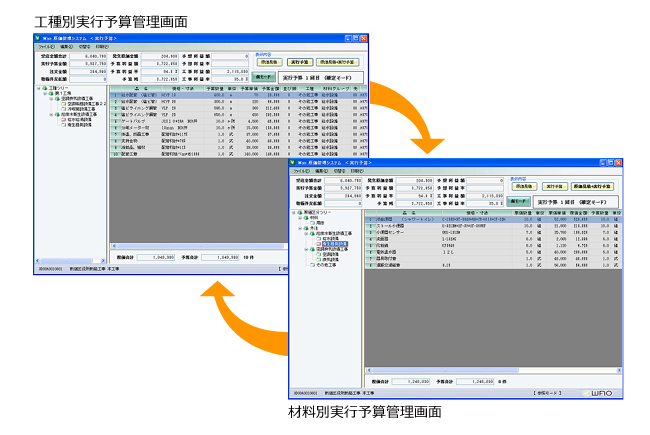This screenshot has height=435, width=650.
Task: Open the ファイル(F) menu in the 工種別 window
Action: (x=46, y=46)
